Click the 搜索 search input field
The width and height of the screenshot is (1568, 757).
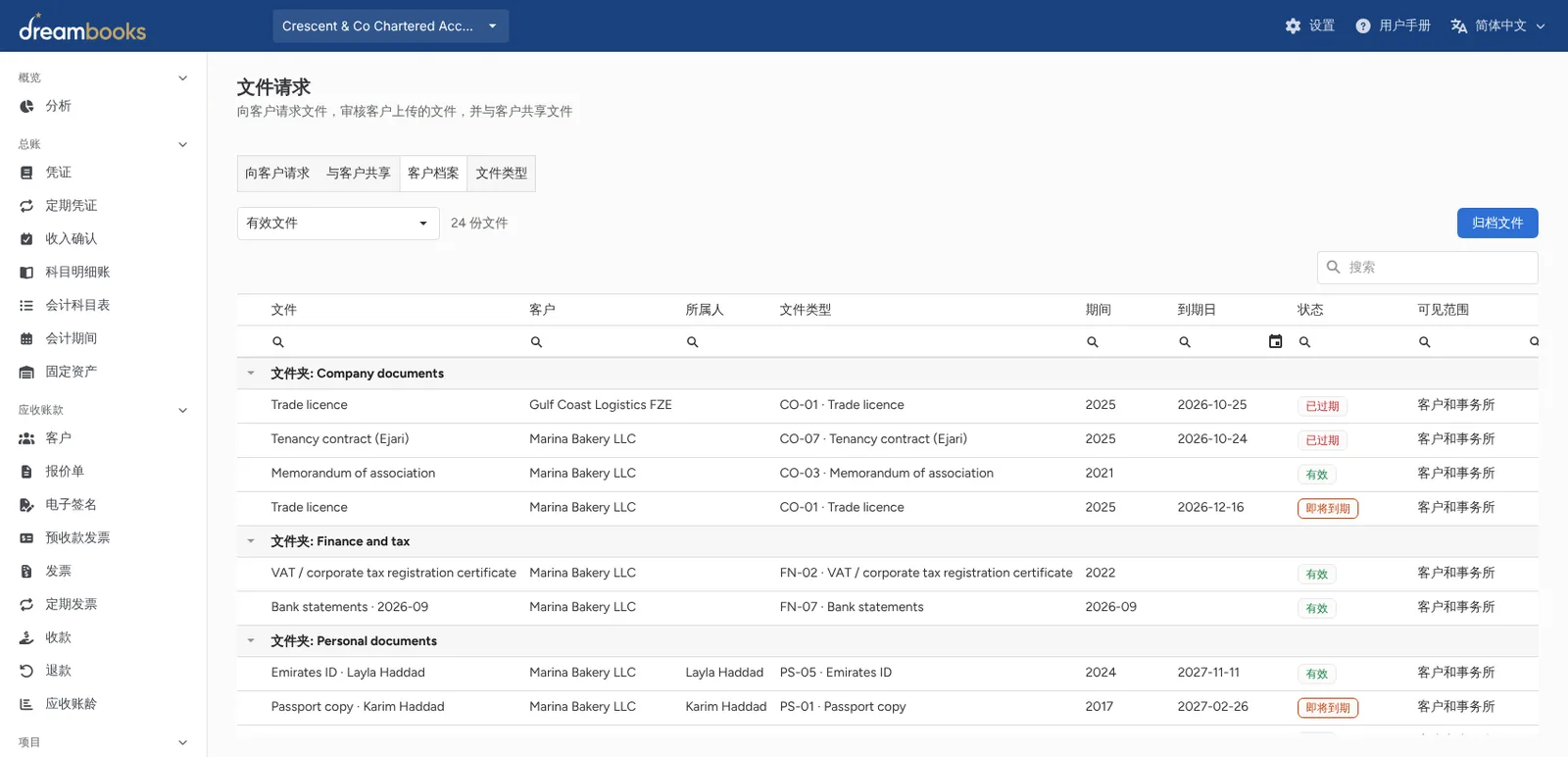tap(1428, 268)
